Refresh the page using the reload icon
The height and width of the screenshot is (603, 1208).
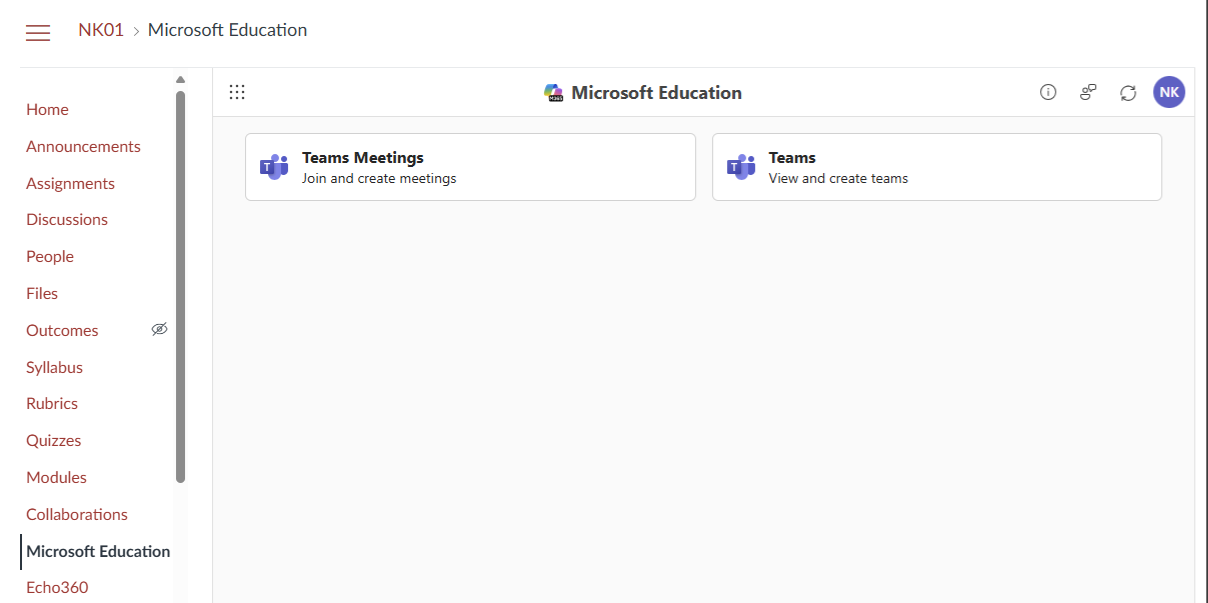(x=1128, y=91)
